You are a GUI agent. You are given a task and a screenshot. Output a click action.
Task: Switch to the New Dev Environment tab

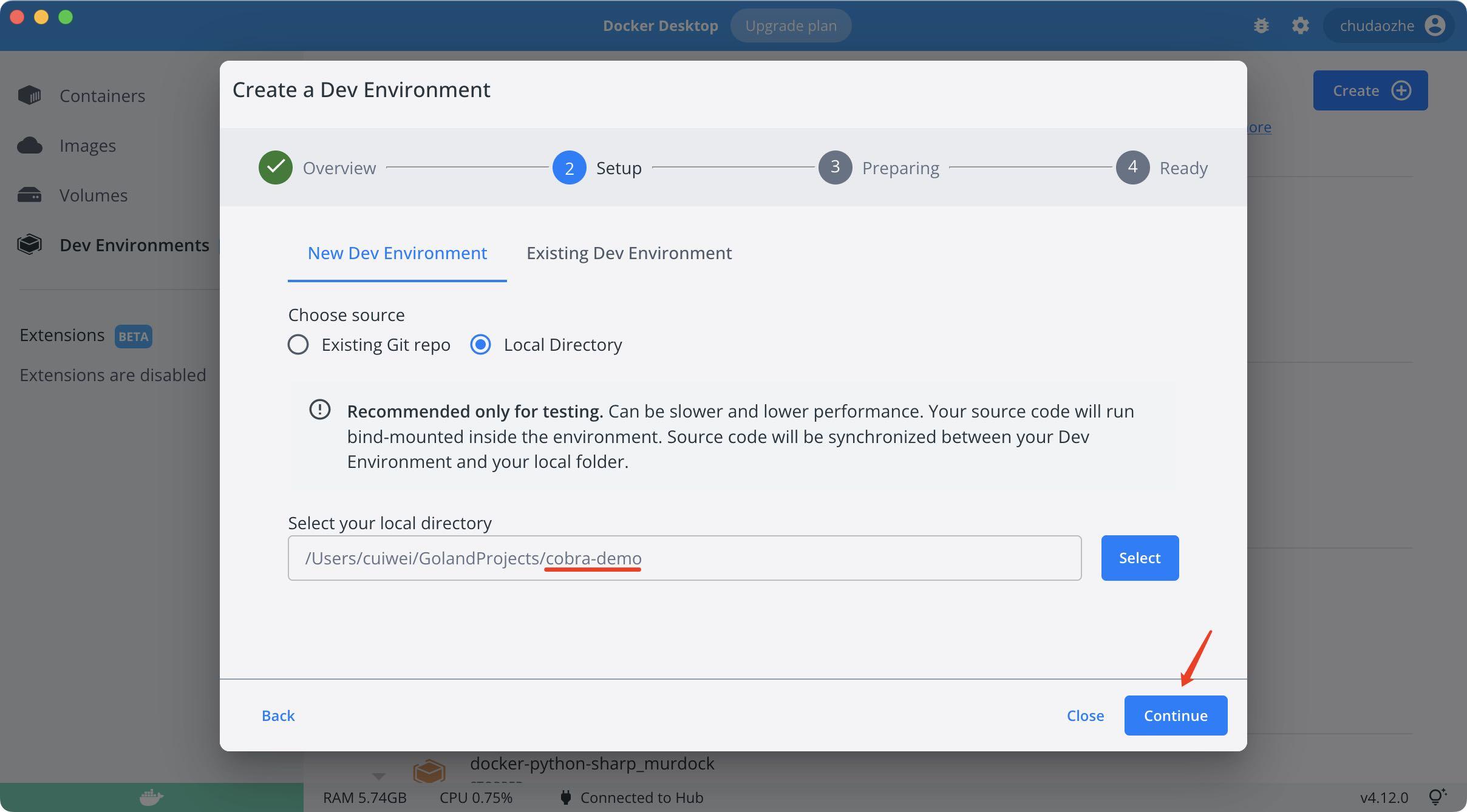pyautogui.click(x=397, y=253)
